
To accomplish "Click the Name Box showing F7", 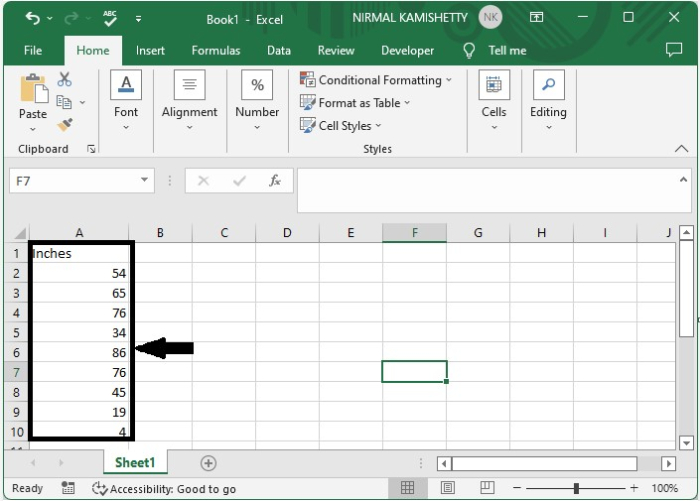I will point(74,181).
